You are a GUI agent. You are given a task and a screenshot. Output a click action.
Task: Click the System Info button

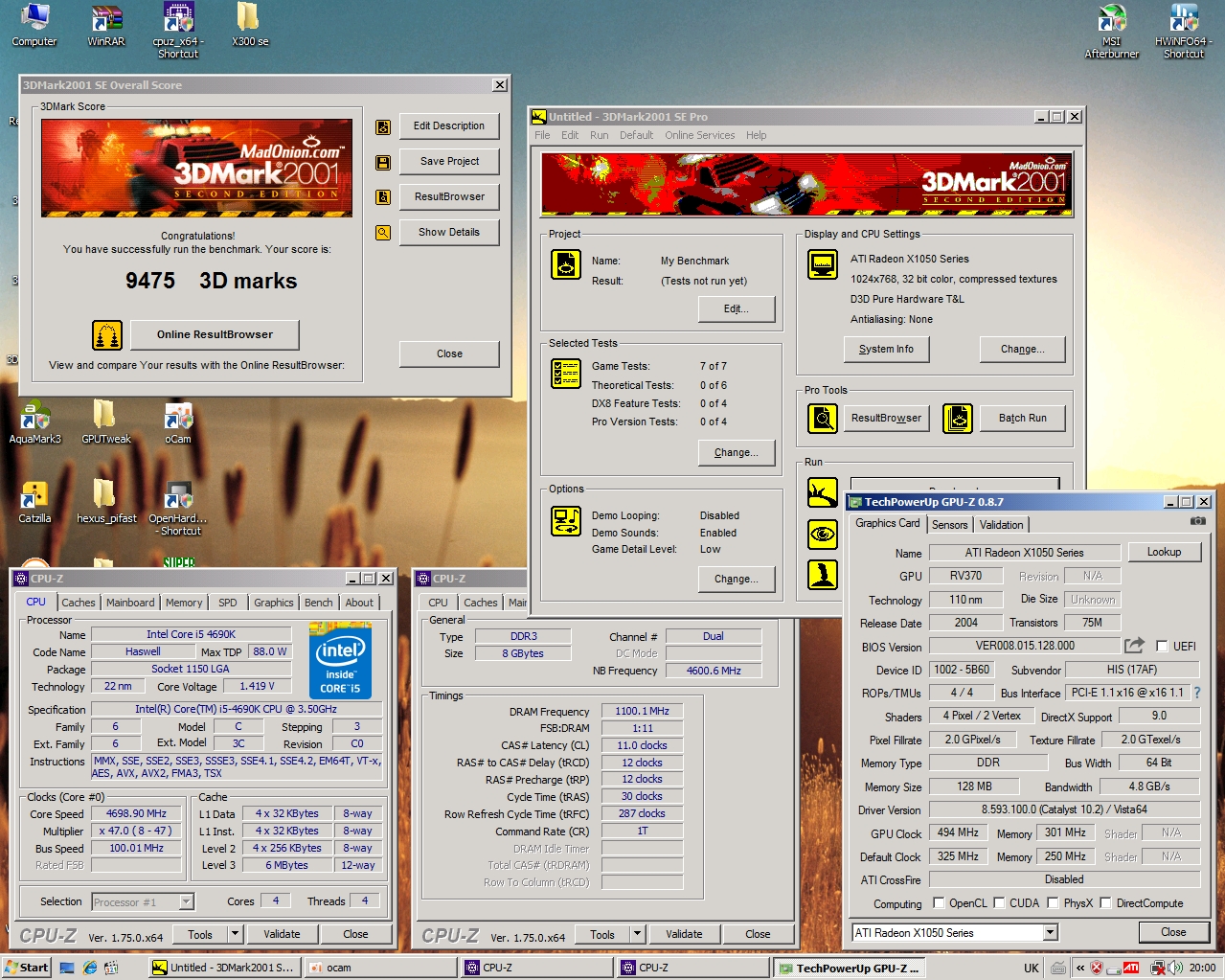[886, 349]
